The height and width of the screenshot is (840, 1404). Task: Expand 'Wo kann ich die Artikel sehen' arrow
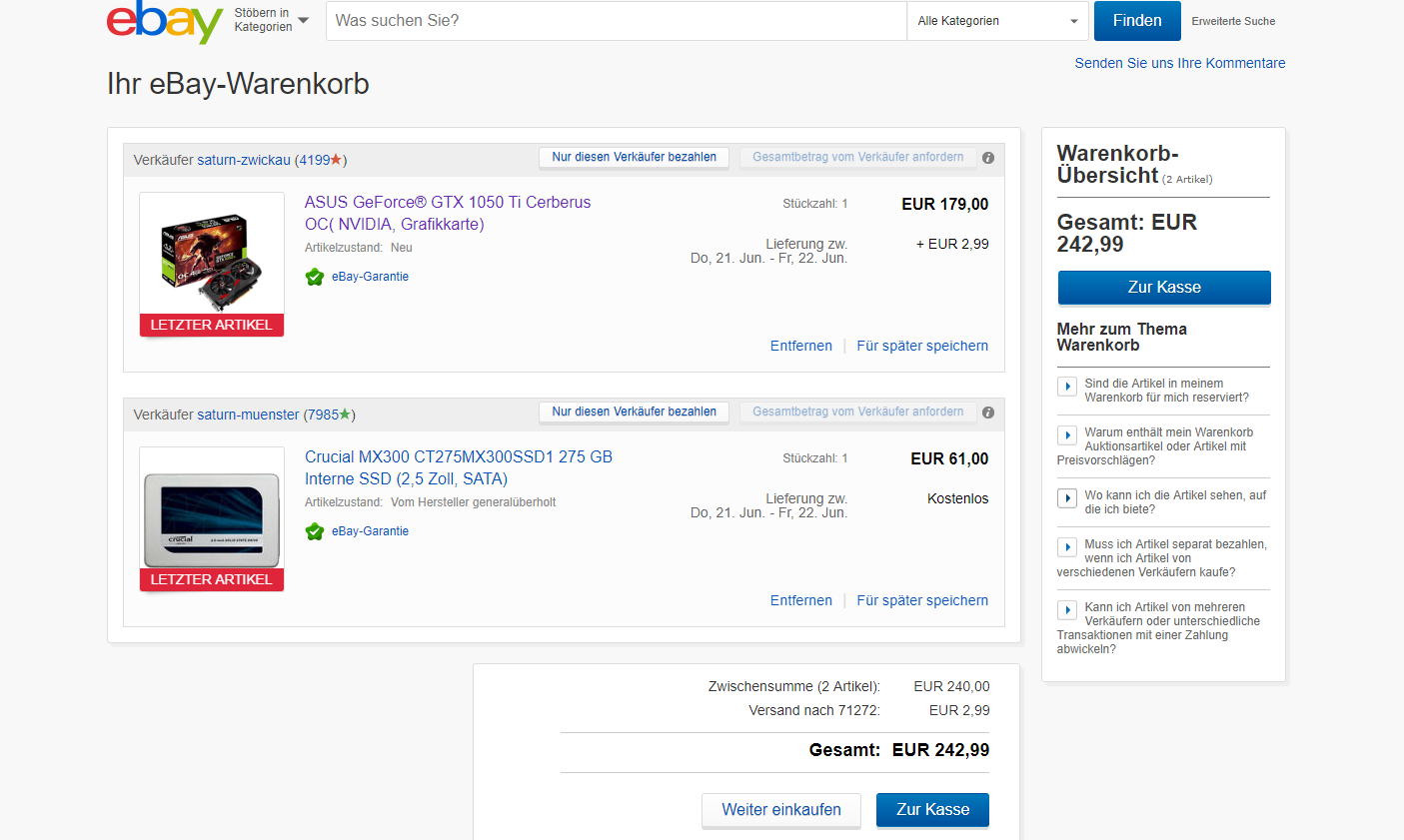coord(1067,498)
